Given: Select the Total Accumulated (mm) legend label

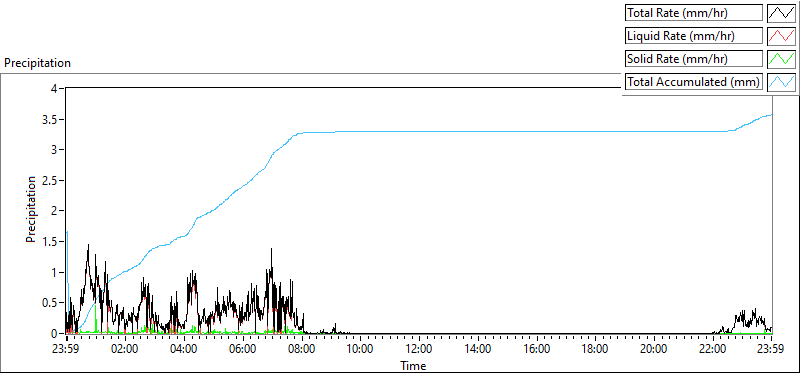Looking at the screenshot, I should pyautogui.click(x=694, y=82).
